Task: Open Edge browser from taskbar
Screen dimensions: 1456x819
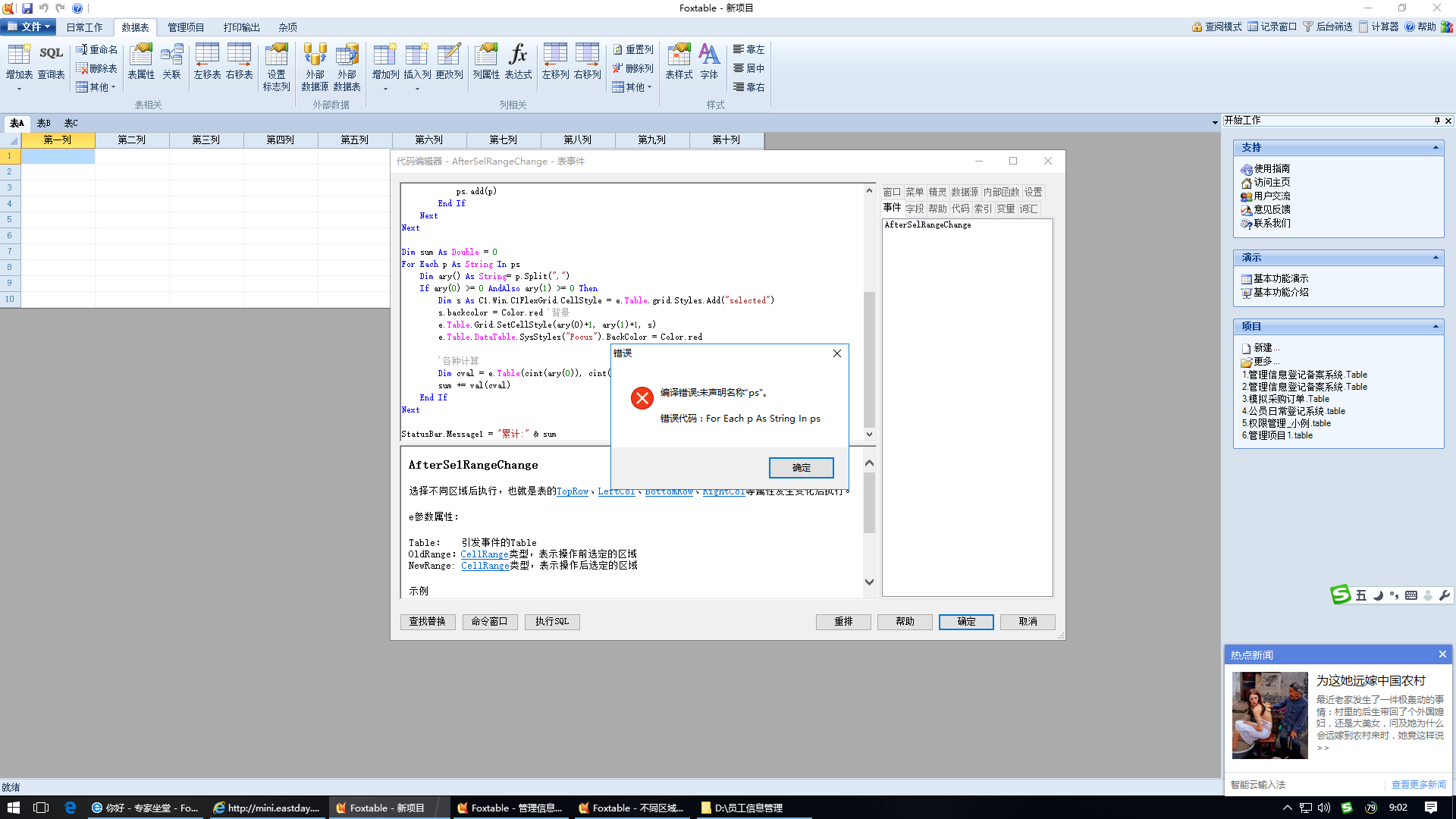Action: [x=70, y=808]
